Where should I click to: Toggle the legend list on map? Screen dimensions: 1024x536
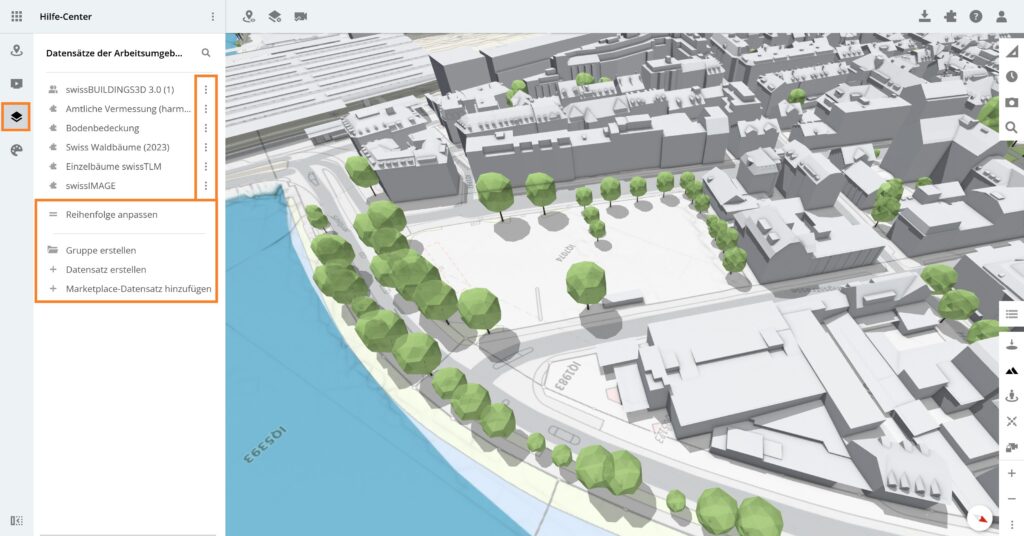1011,314
